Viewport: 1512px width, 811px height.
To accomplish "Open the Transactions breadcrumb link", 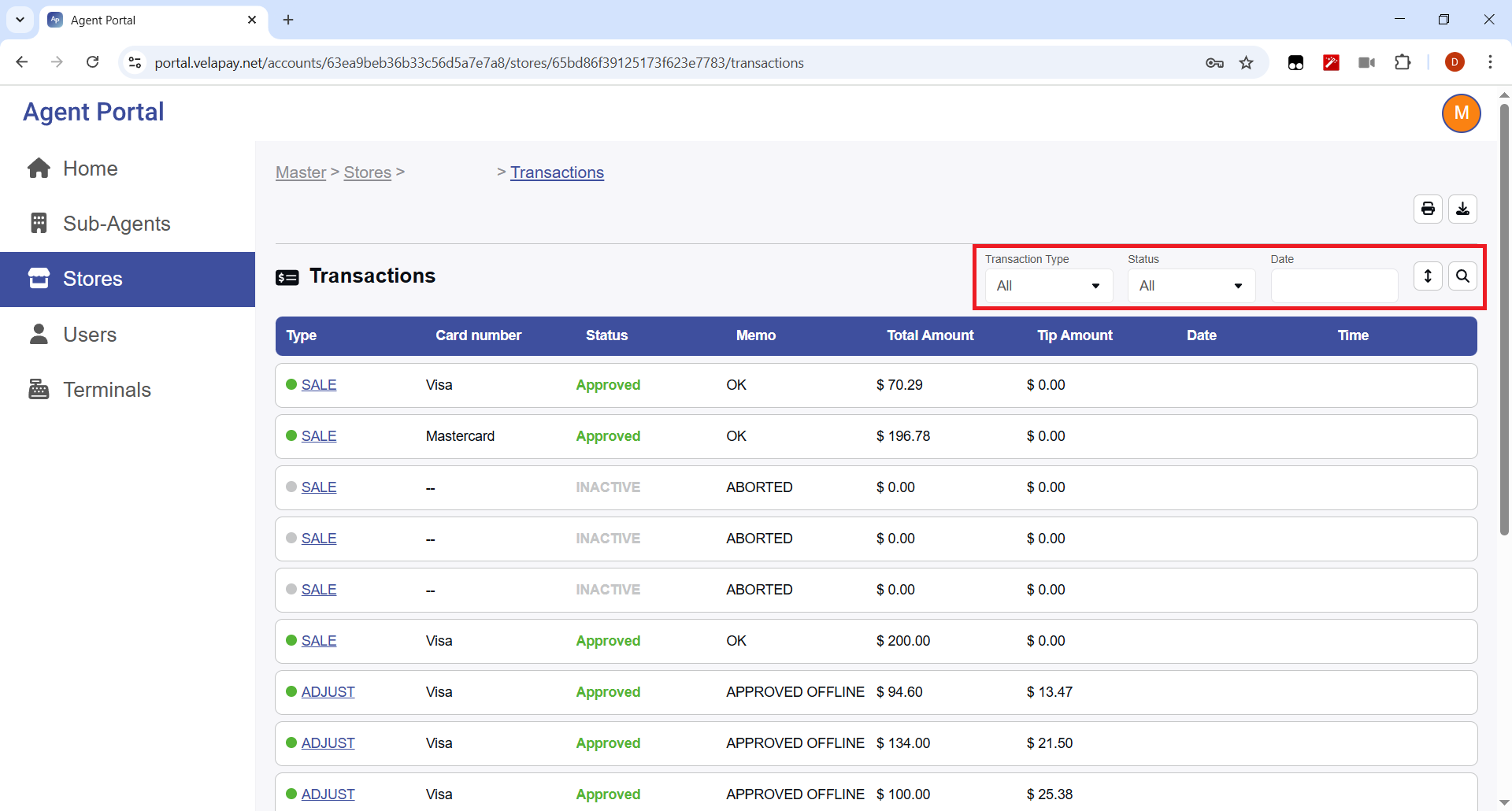I will tap(557, 172).
